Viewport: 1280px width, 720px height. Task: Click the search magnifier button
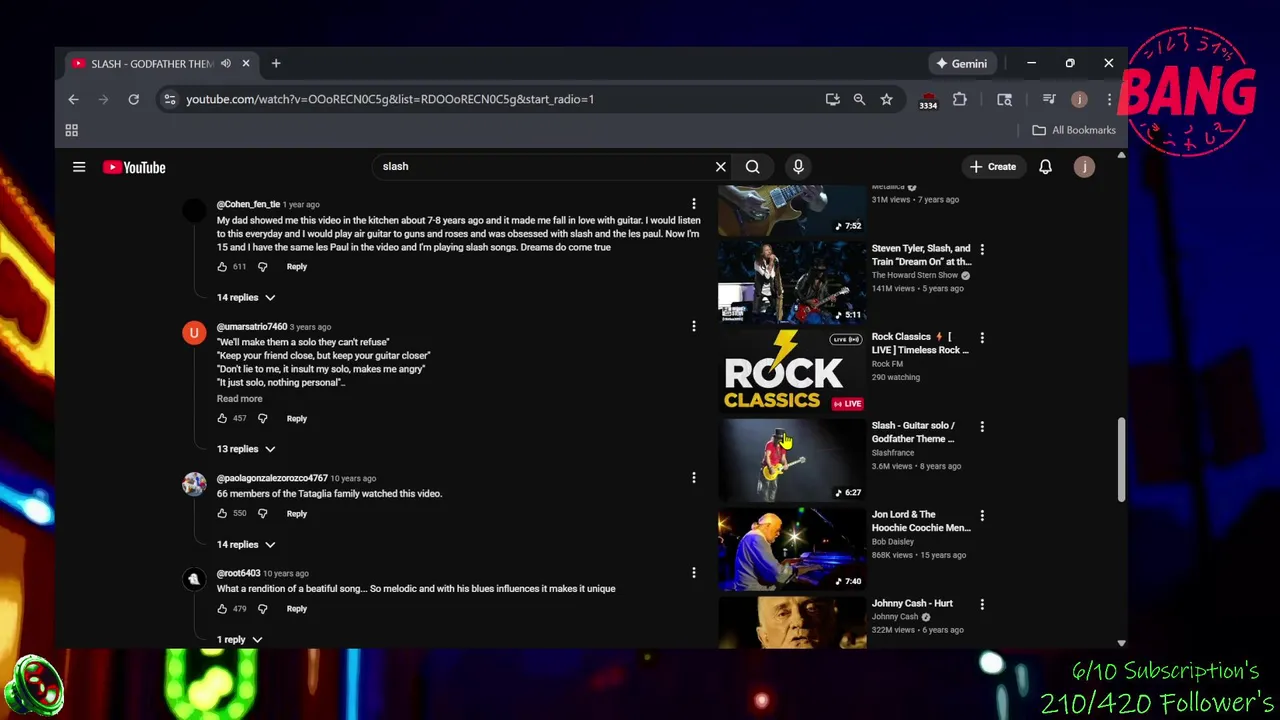click(x=753, y=167)
